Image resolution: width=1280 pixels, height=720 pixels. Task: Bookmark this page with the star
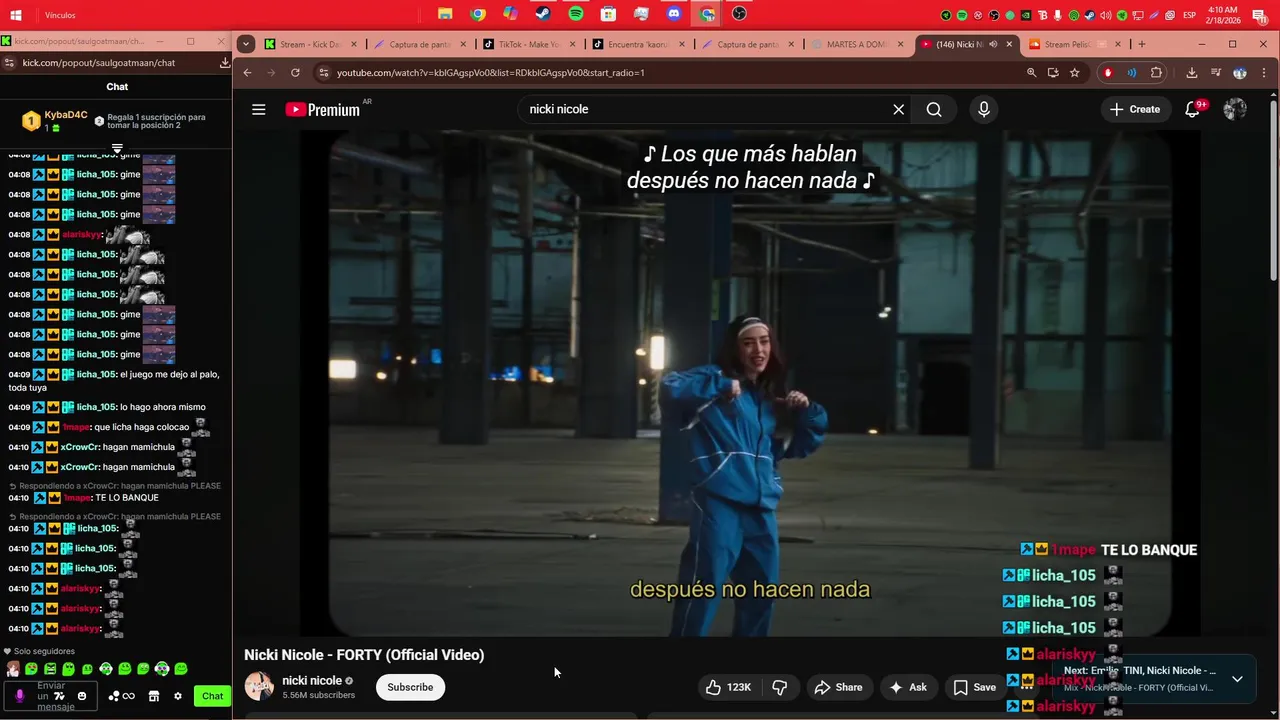click(x=1074, y=73)
